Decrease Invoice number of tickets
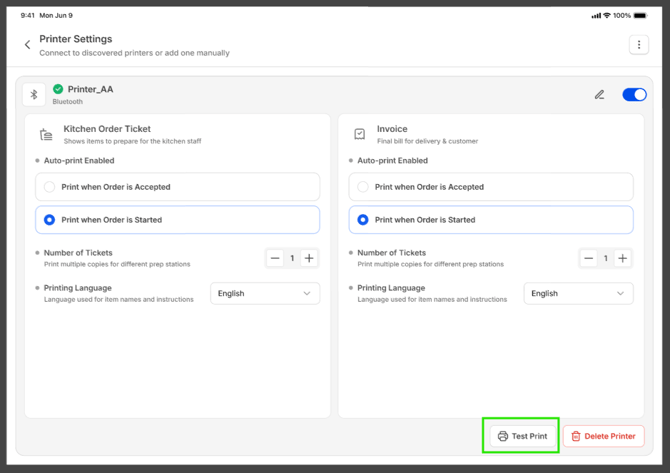The width and height of the screenshot is (670, 473). click(589, 258)
